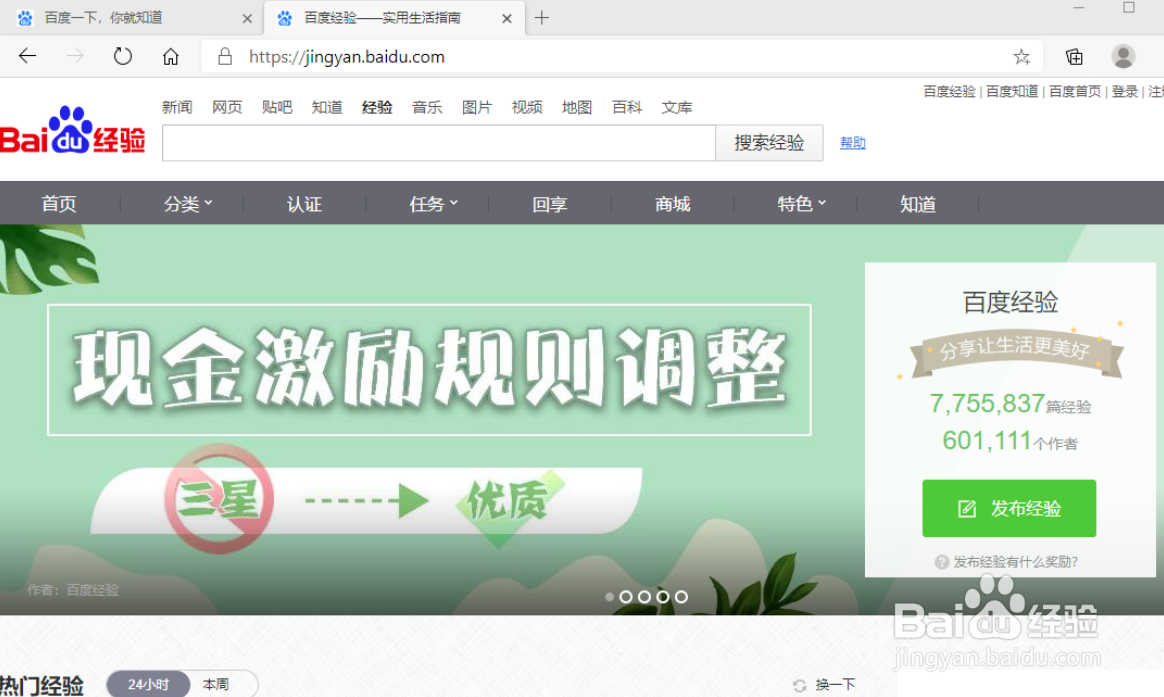Switch hot list to 24小时

point(148,684)
